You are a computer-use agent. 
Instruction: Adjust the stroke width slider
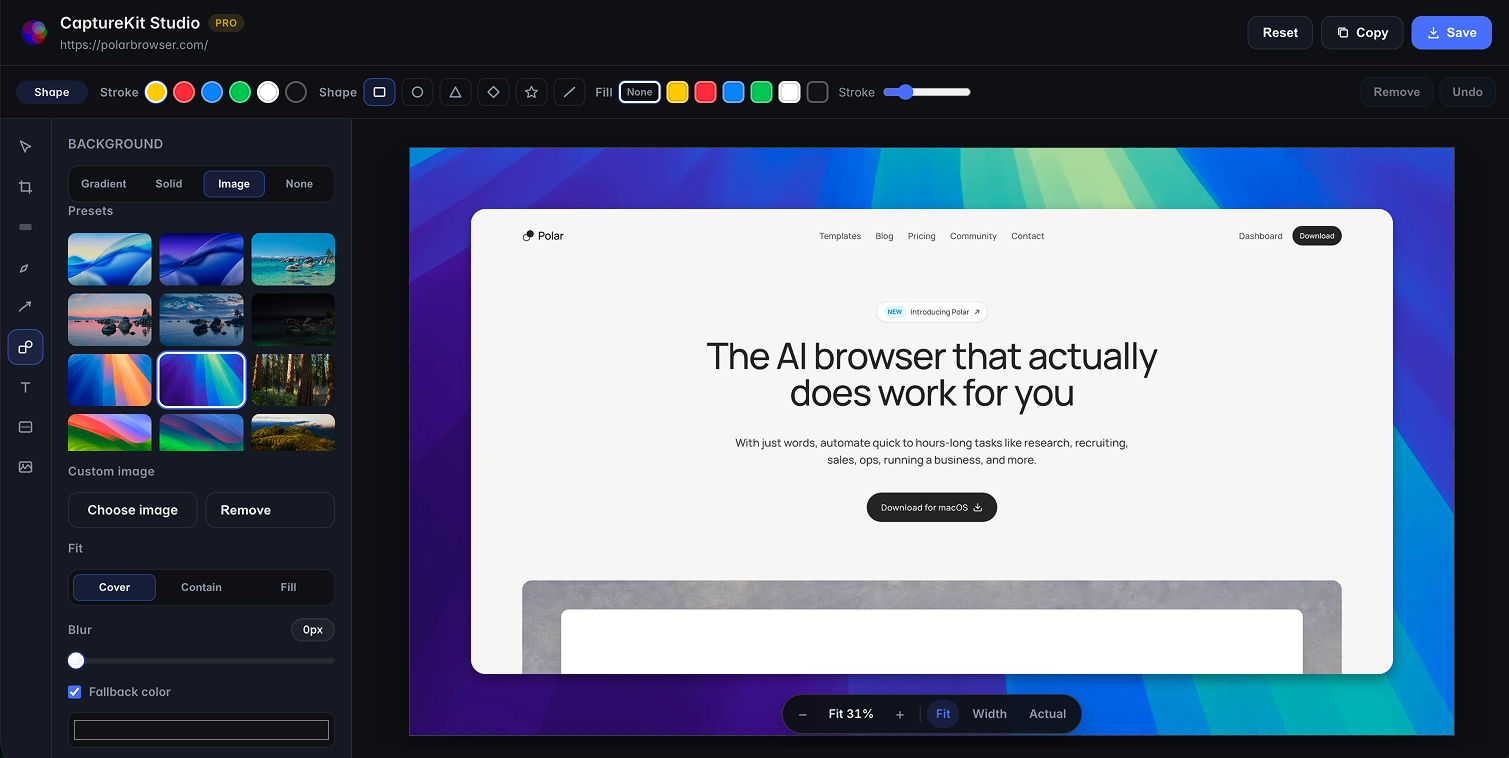(927, 92)
